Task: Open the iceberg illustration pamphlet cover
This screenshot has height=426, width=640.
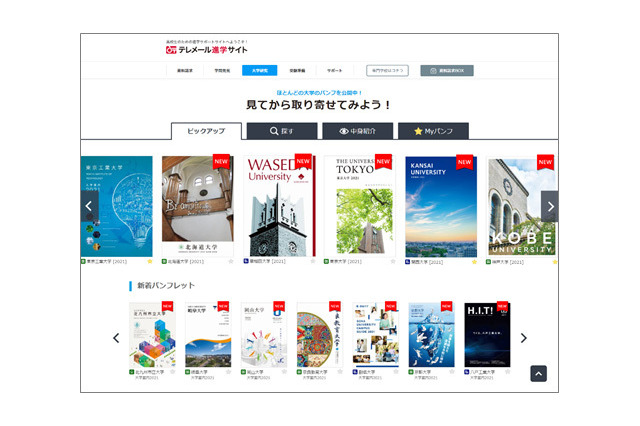Action: pos(431,335)
